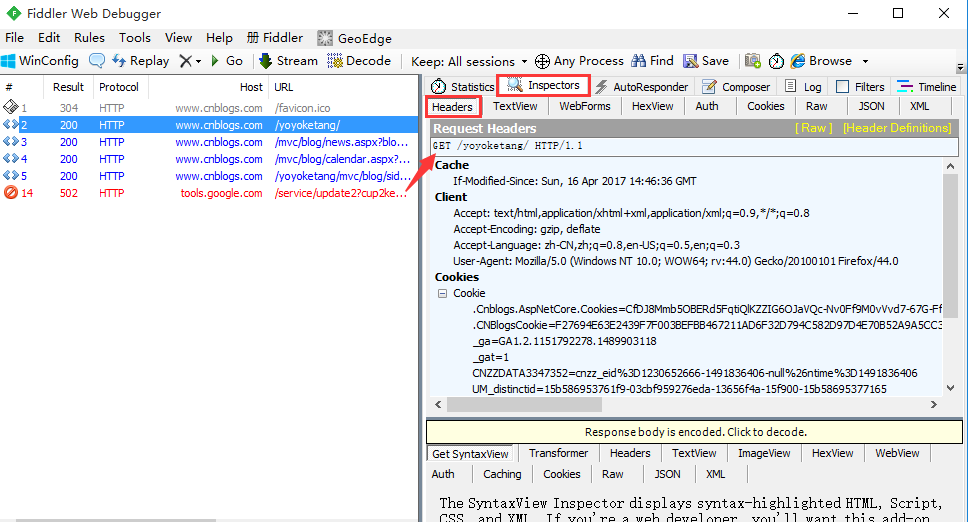Select session 3 news.aspx row
The image size is (968, 522).
click(x=209, y=142)
